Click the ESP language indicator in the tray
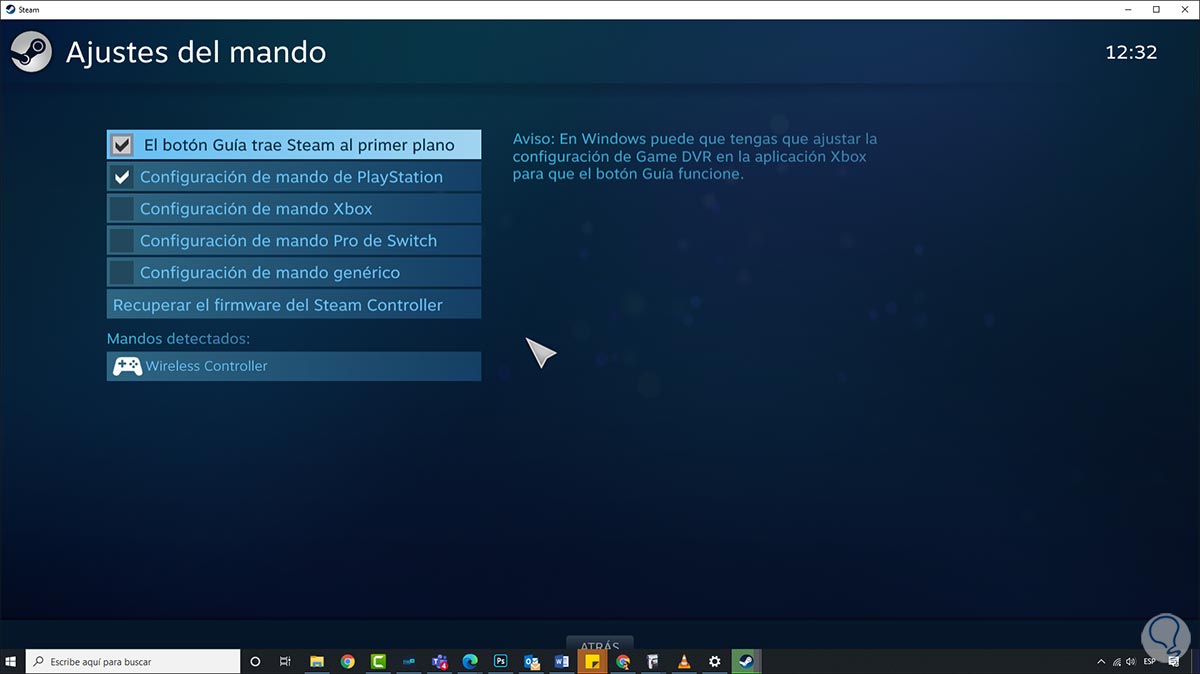Viewport: 1200px width, 674px height. pyautogui.click(x=1150, y=662)
